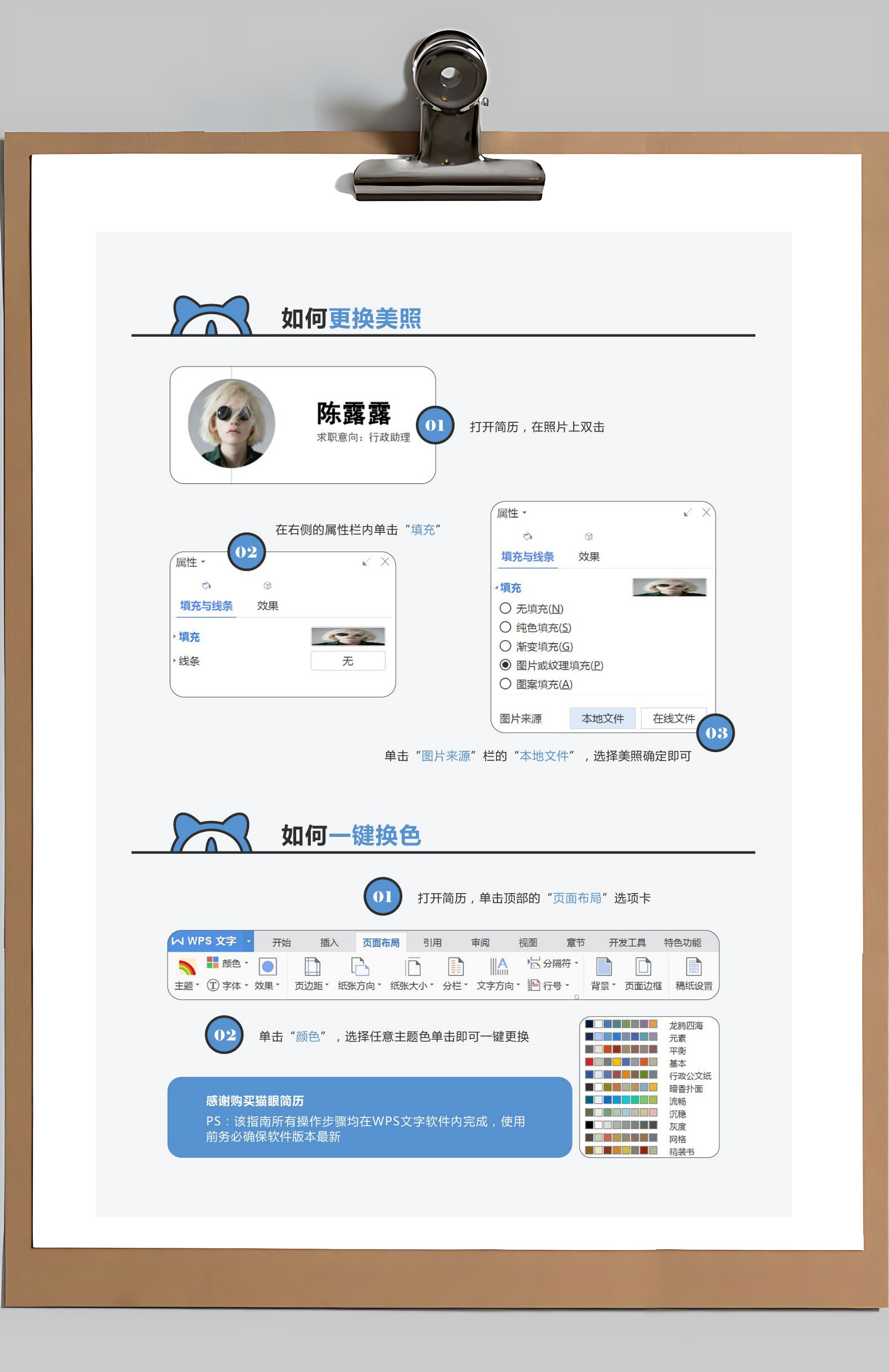Open the WPS 文字 menu dropdown arrow
The image size is (889, 1372).
(x=248, y=941)
